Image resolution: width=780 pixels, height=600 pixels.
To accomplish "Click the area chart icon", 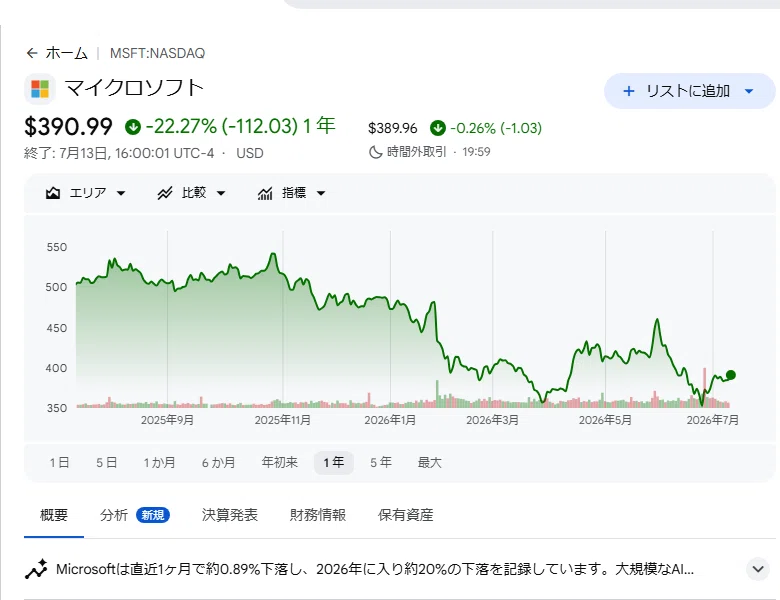I will (53, 193).
